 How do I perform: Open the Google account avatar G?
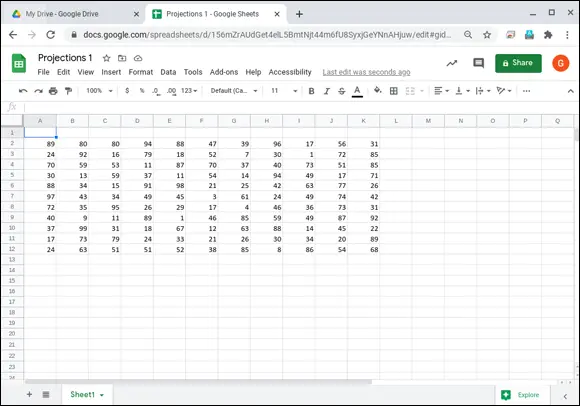[561, 63]
